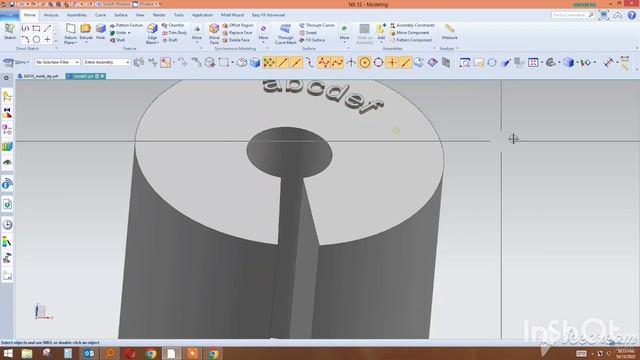Select the Measure tool in Analysis group
The image size is (640, 360).
point(449,31)
